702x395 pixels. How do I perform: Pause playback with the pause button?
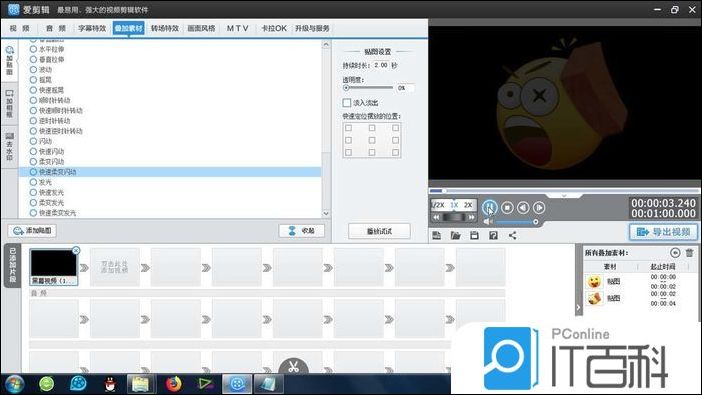[x=490, y=207]
